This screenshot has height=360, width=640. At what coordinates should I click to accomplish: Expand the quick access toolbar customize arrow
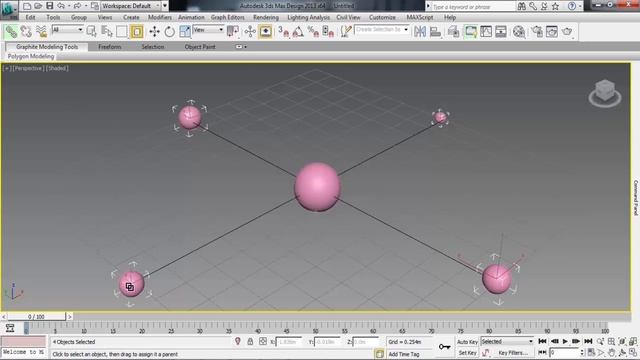click(165, 6)
